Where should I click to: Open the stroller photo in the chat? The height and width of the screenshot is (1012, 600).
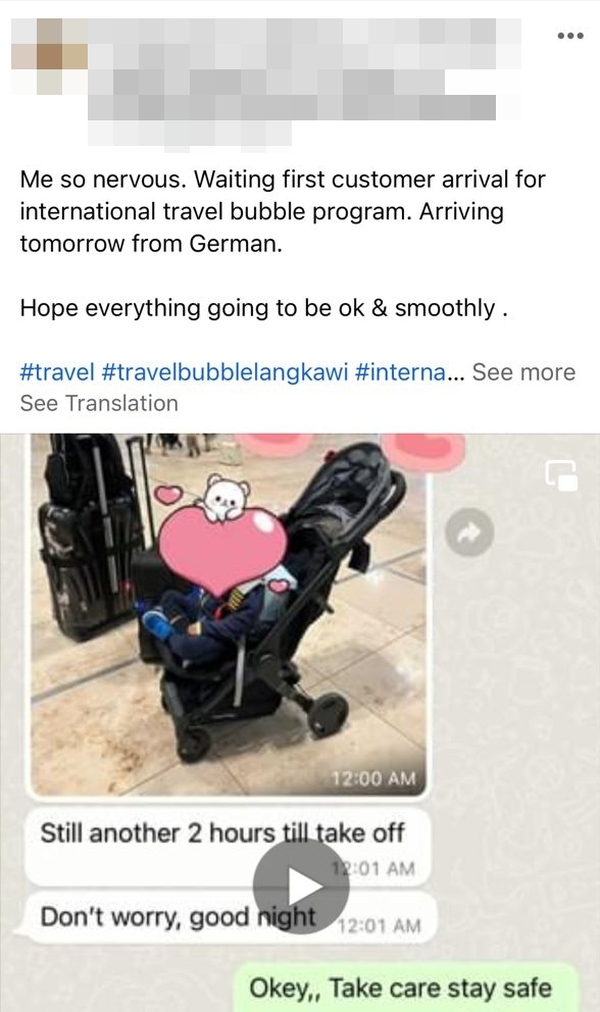click(x=228, y=613)
